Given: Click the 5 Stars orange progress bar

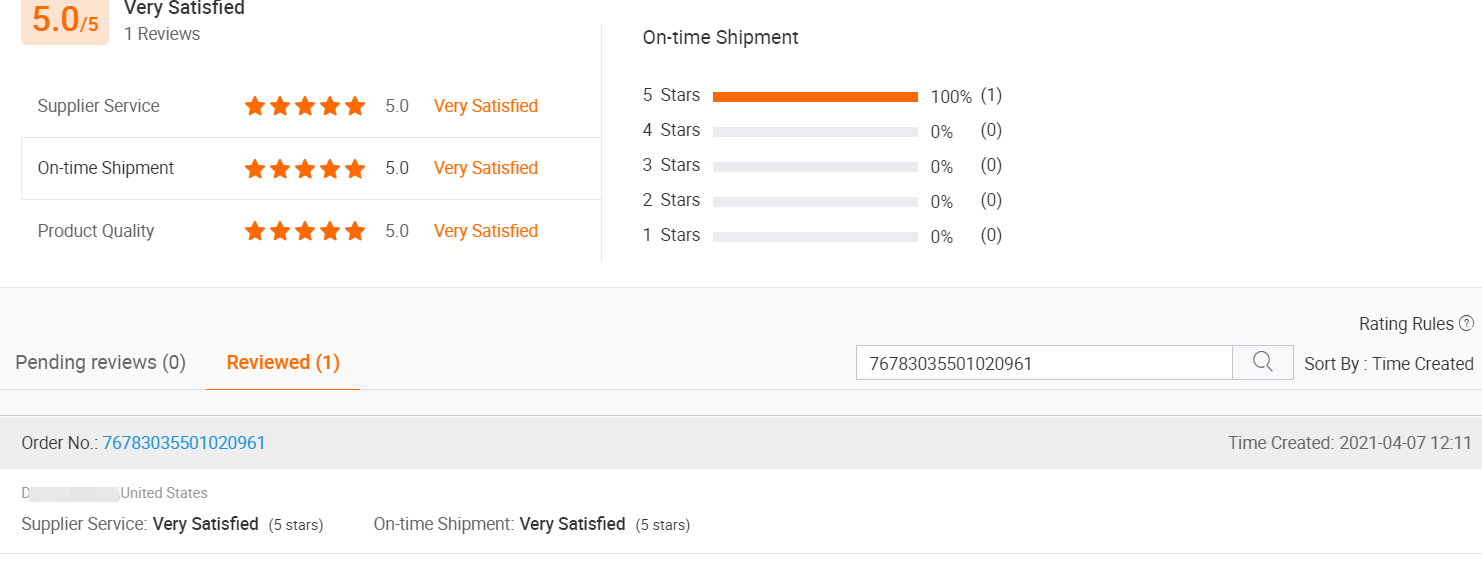Looking at the screenshot, I should click(815, 97).
